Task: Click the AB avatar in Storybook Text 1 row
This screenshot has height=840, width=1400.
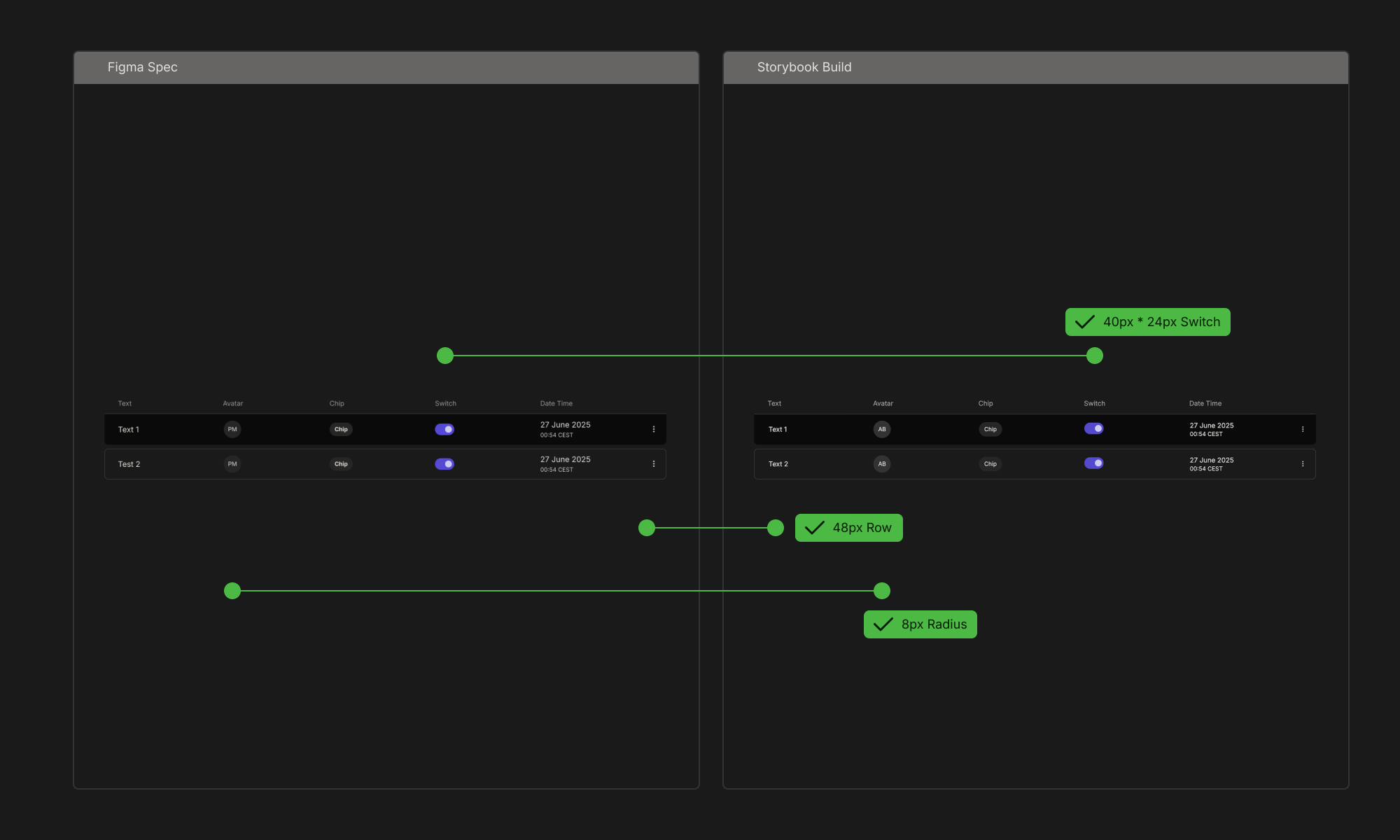Action: 881,429
